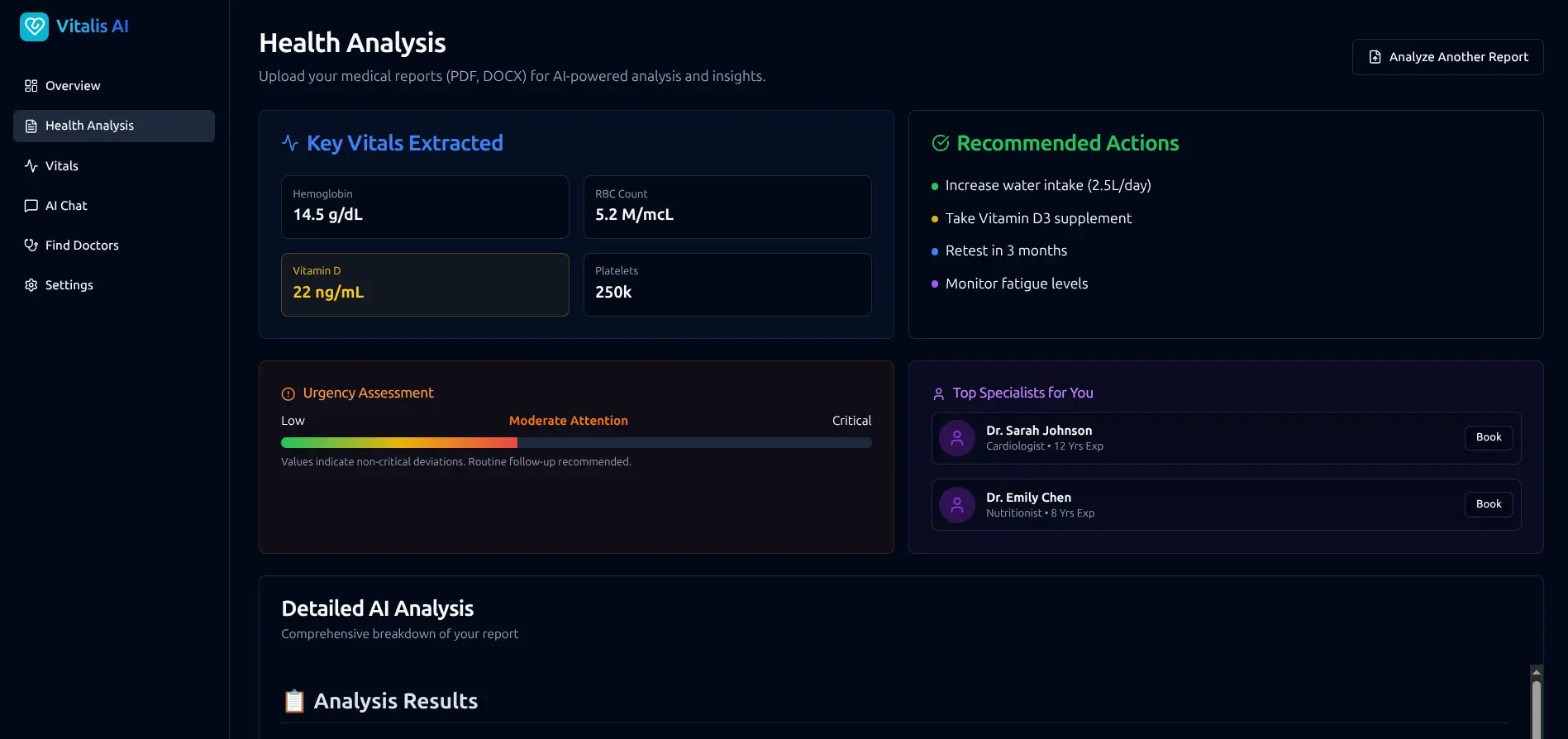This screenshot has height=739, width=1568.
Task: Click the Recommended Actions checkmark icon
Action: click(x=941, y=143)
